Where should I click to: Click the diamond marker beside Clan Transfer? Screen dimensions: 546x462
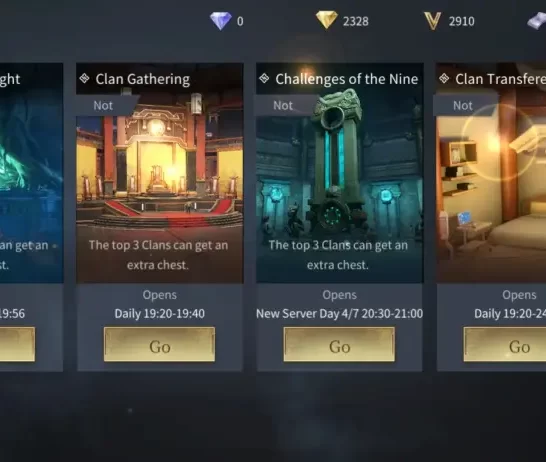444,78
